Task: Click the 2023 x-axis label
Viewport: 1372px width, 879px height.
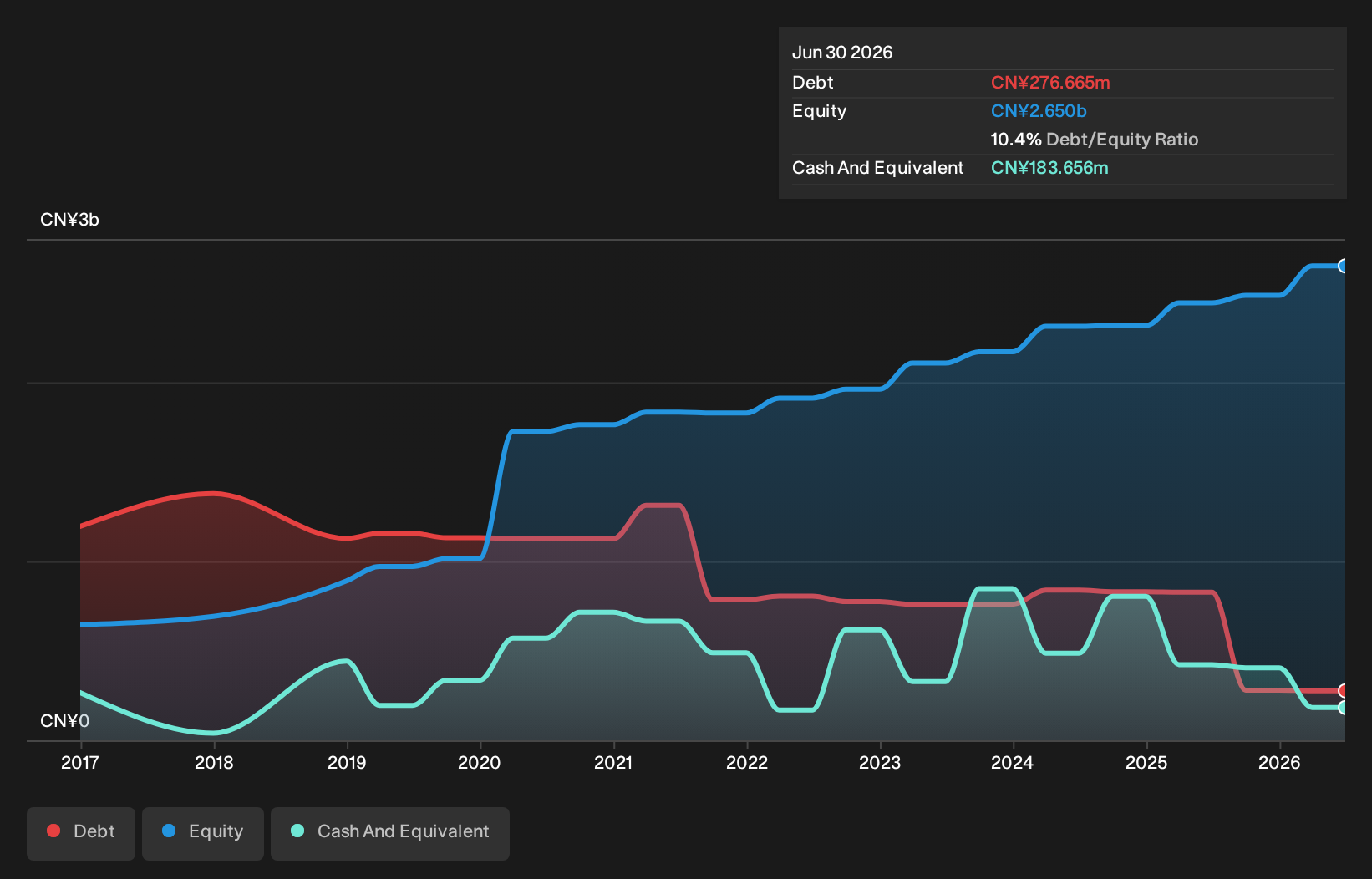Action: tap(880, 762)
